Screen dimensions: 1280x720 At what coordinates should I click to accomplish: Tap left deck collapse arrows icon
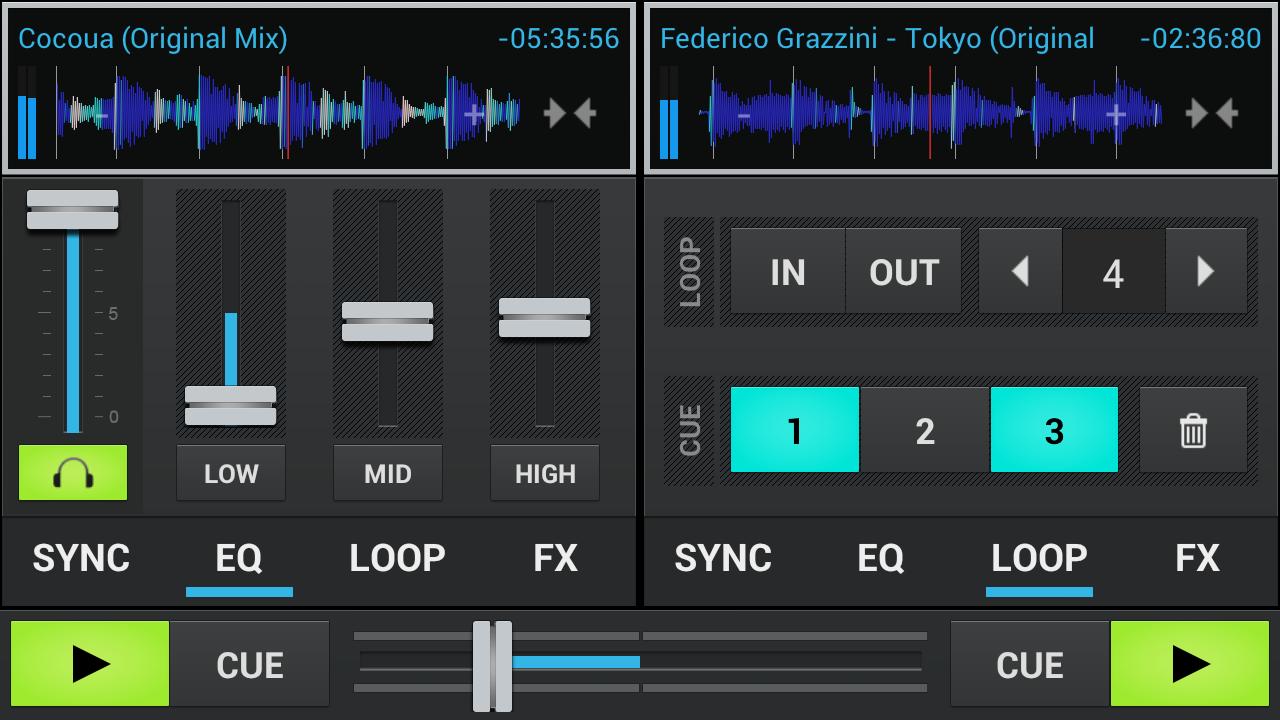570,113
